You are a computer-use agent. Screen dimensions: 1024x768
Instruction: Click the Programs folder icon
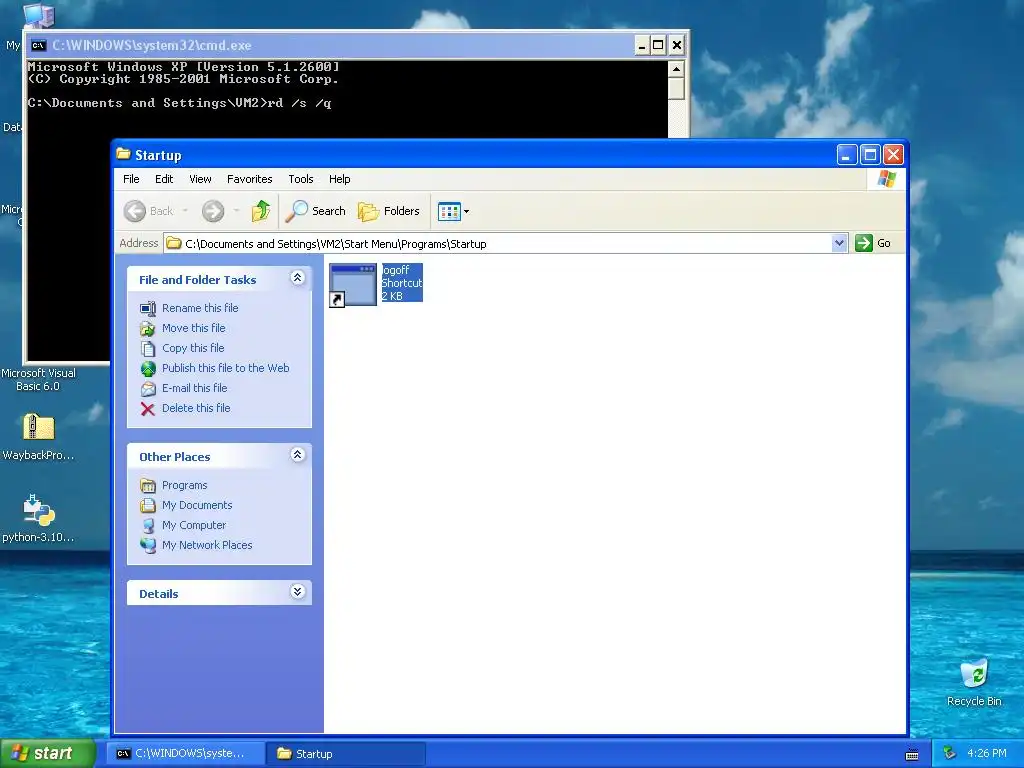tap(148, 486)
